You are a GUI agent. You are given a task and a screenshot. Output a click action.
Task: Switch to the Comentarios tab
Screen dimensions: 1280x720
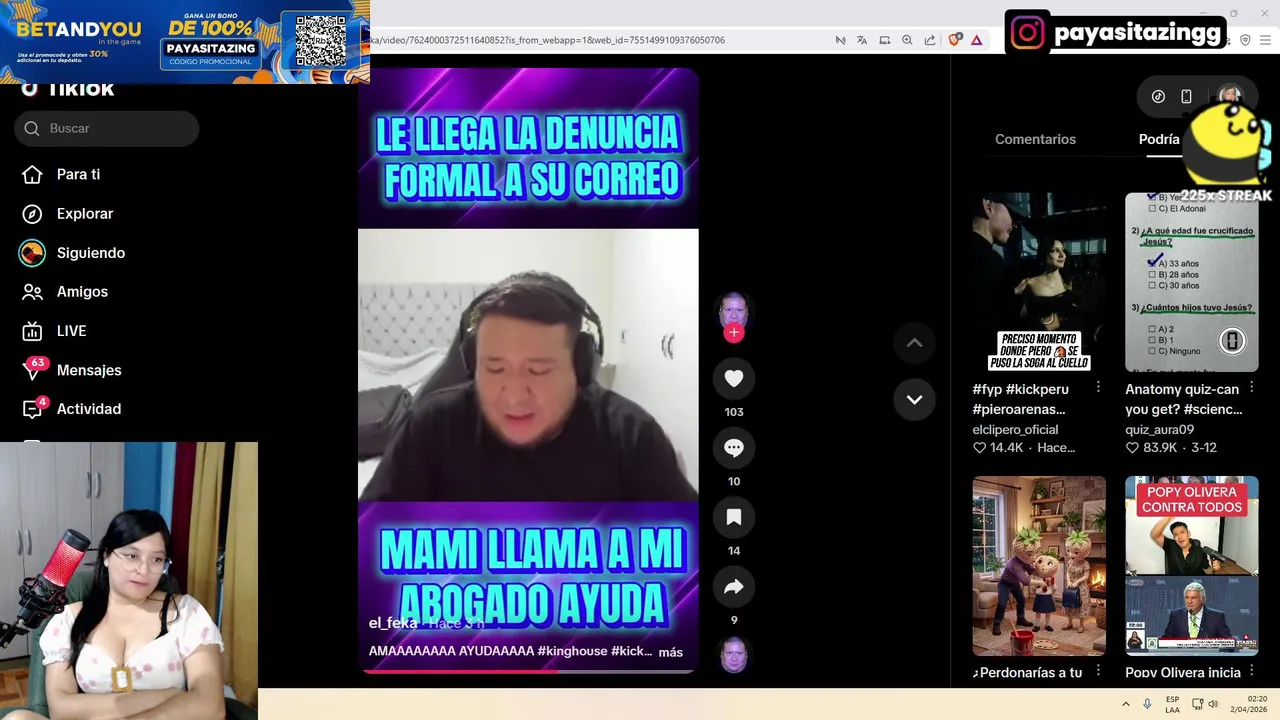pos(1035,139)
